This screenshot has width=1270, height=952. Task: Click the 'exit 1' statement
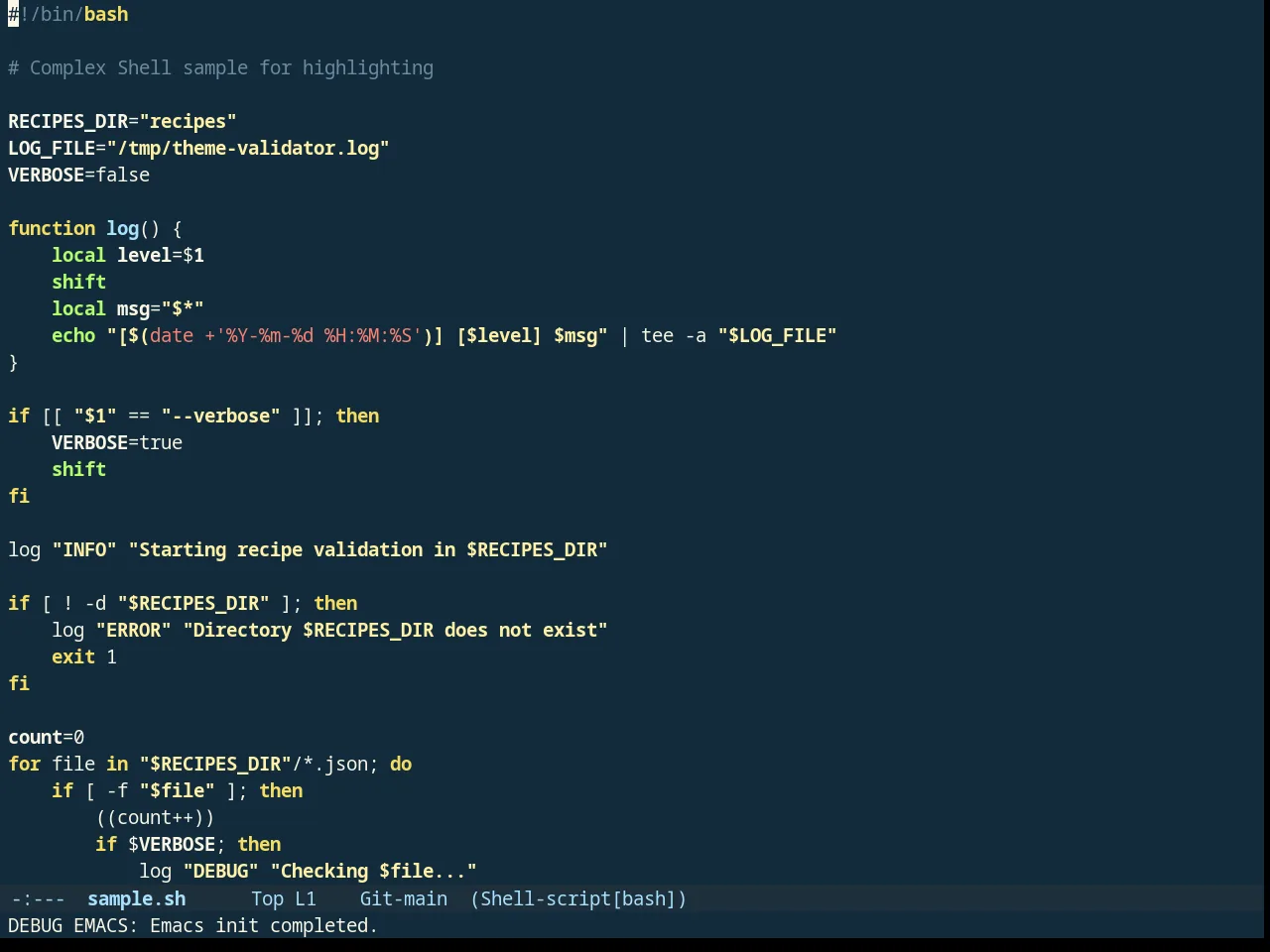click(x=84, y=657)
